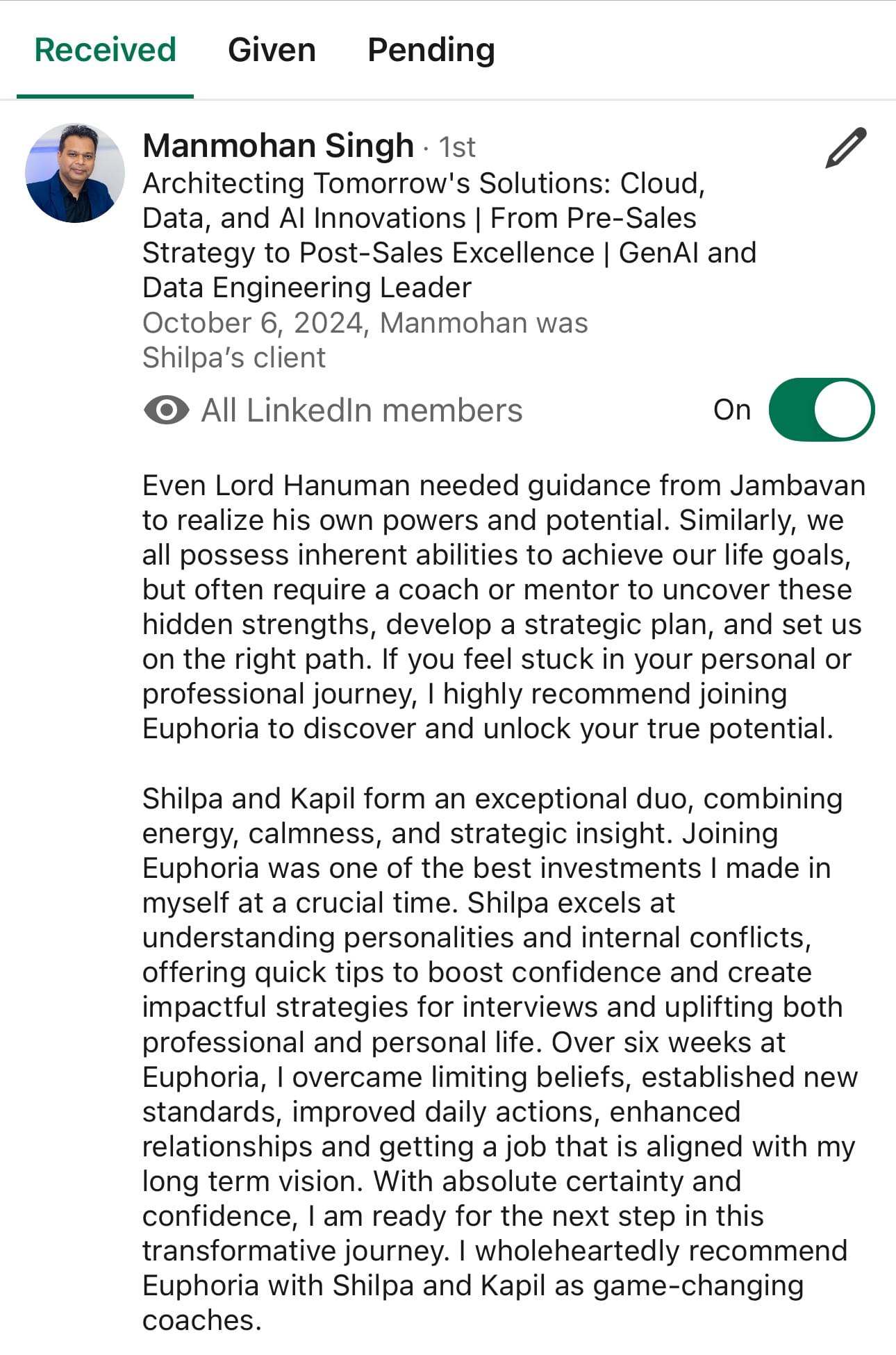The height and width of the screenshot is (1355, 896).
Task: Turn off the recommendation visibility switch
Action: [821, 410]
